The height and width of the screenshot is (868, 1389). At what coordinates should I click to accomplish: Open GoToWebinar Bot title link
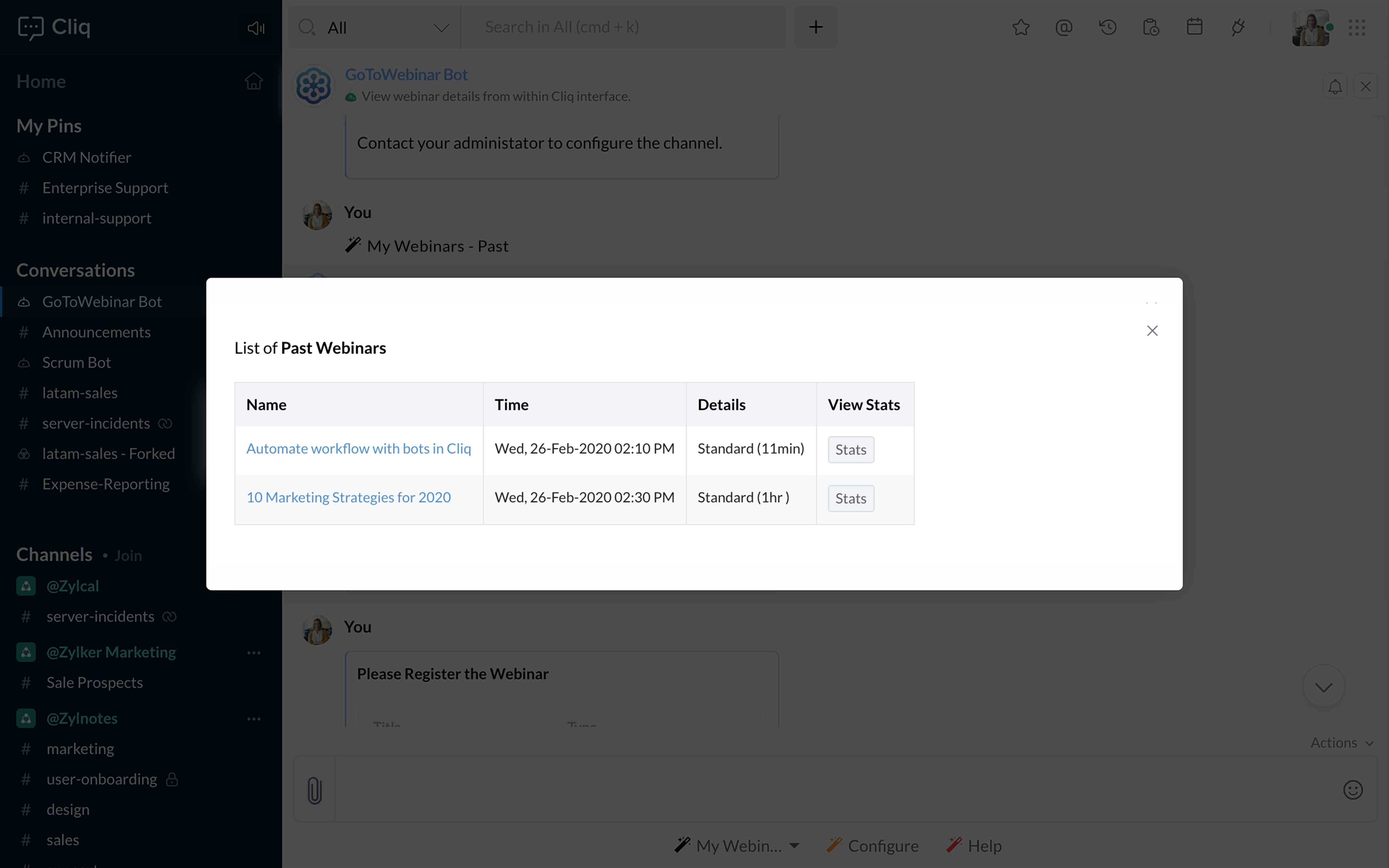coord(406,75)
